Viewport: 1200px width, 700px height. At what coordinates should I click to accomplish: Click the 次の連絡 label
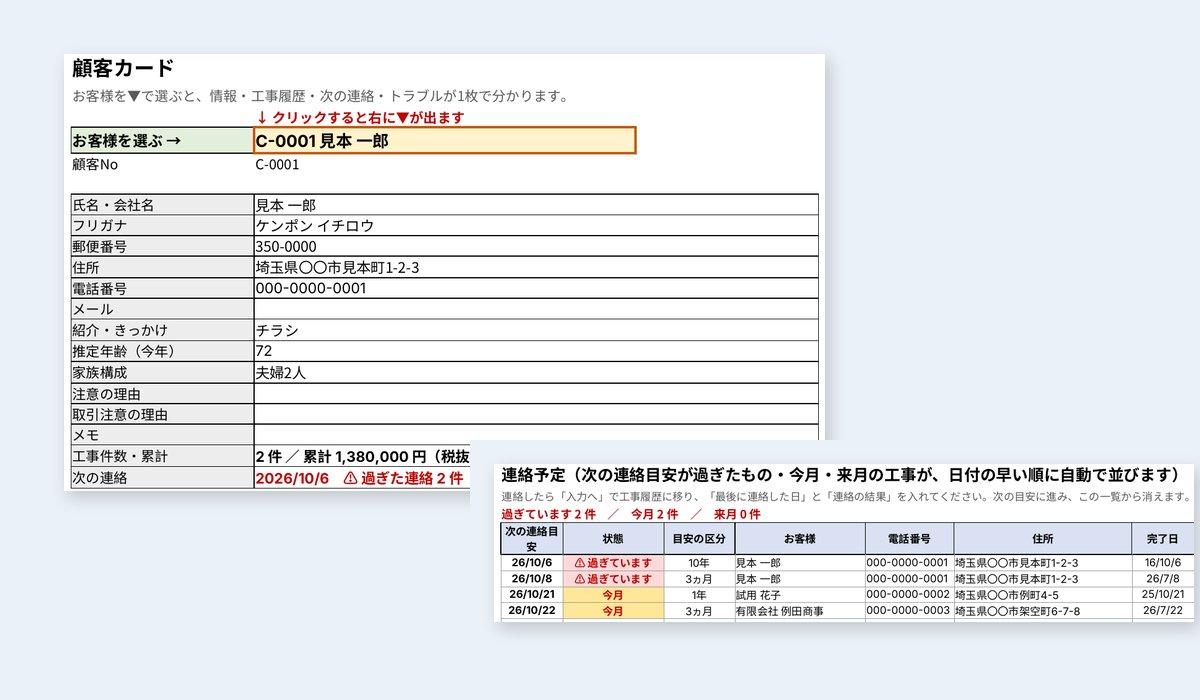tap(162, 478)
